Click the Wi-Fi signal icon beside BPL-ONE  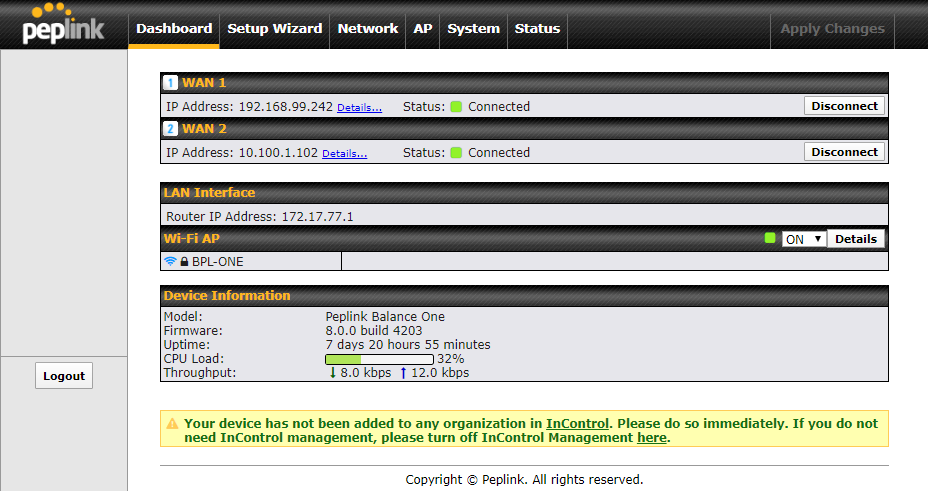pyautogui.click(x=170, y=261)
